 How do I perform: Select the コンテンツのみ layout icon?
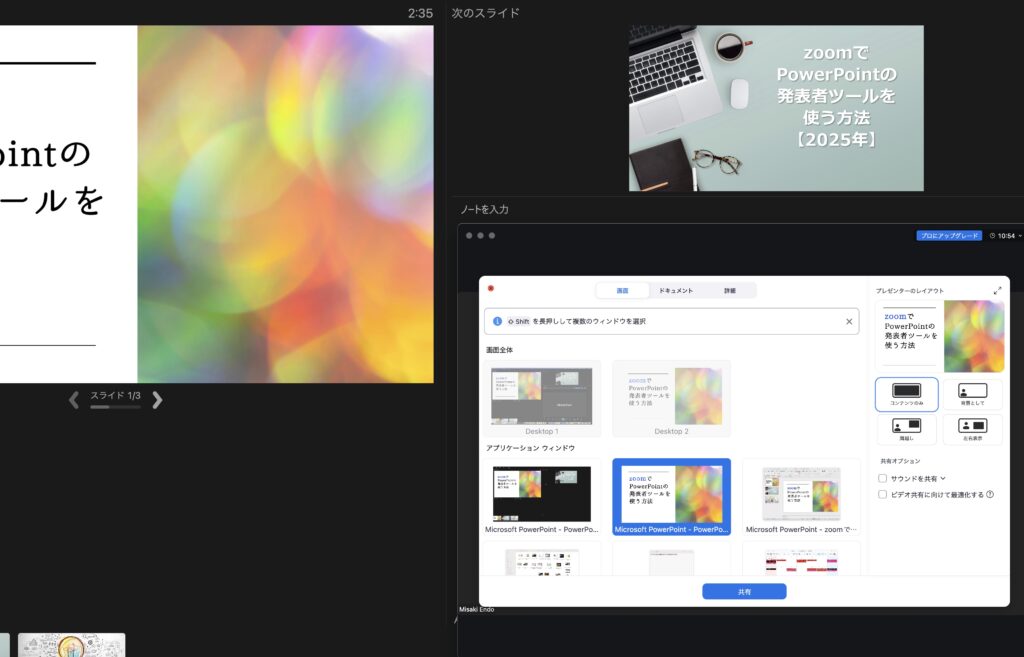906,393
